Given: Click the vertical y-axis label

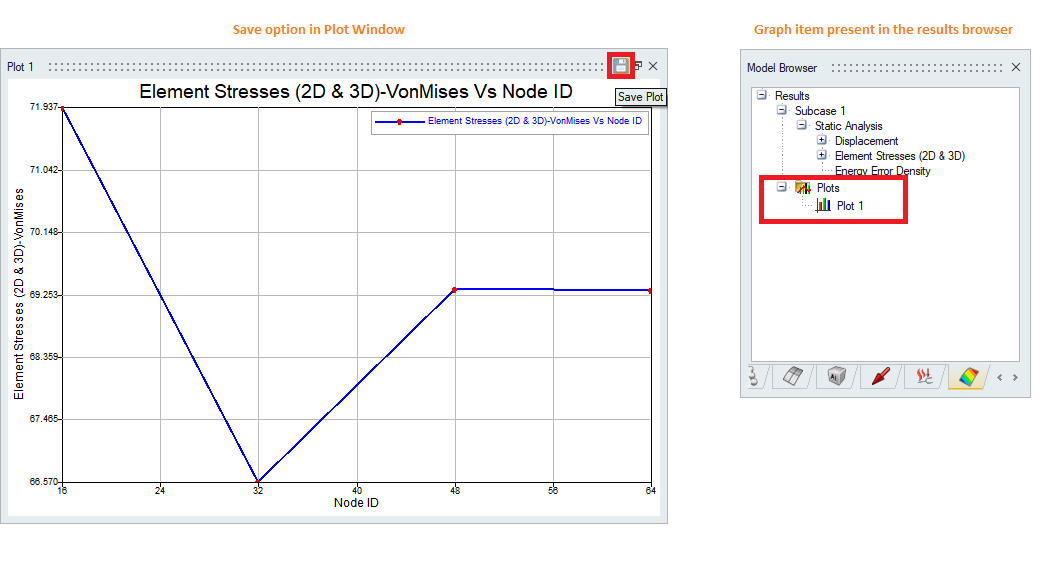Looking at the screenshot, I should point(19,294).
